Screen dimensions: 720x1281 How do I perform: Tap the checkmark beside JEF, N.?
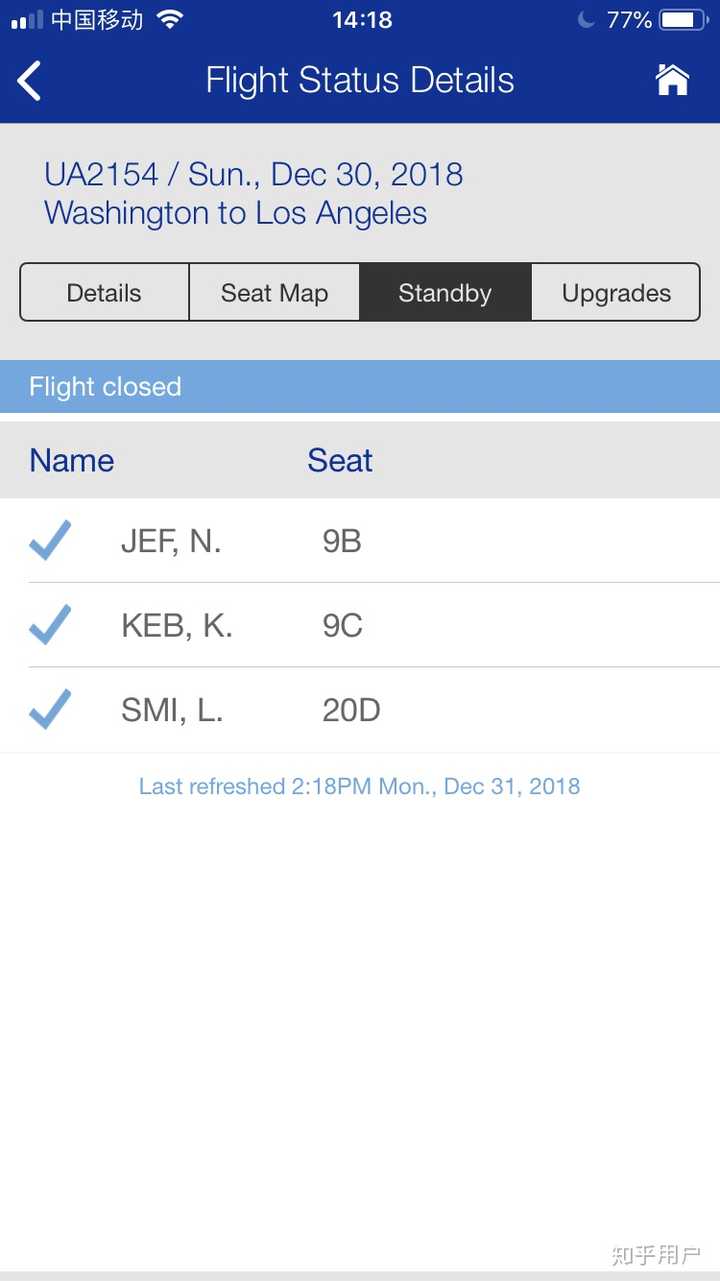coord(50,541)
